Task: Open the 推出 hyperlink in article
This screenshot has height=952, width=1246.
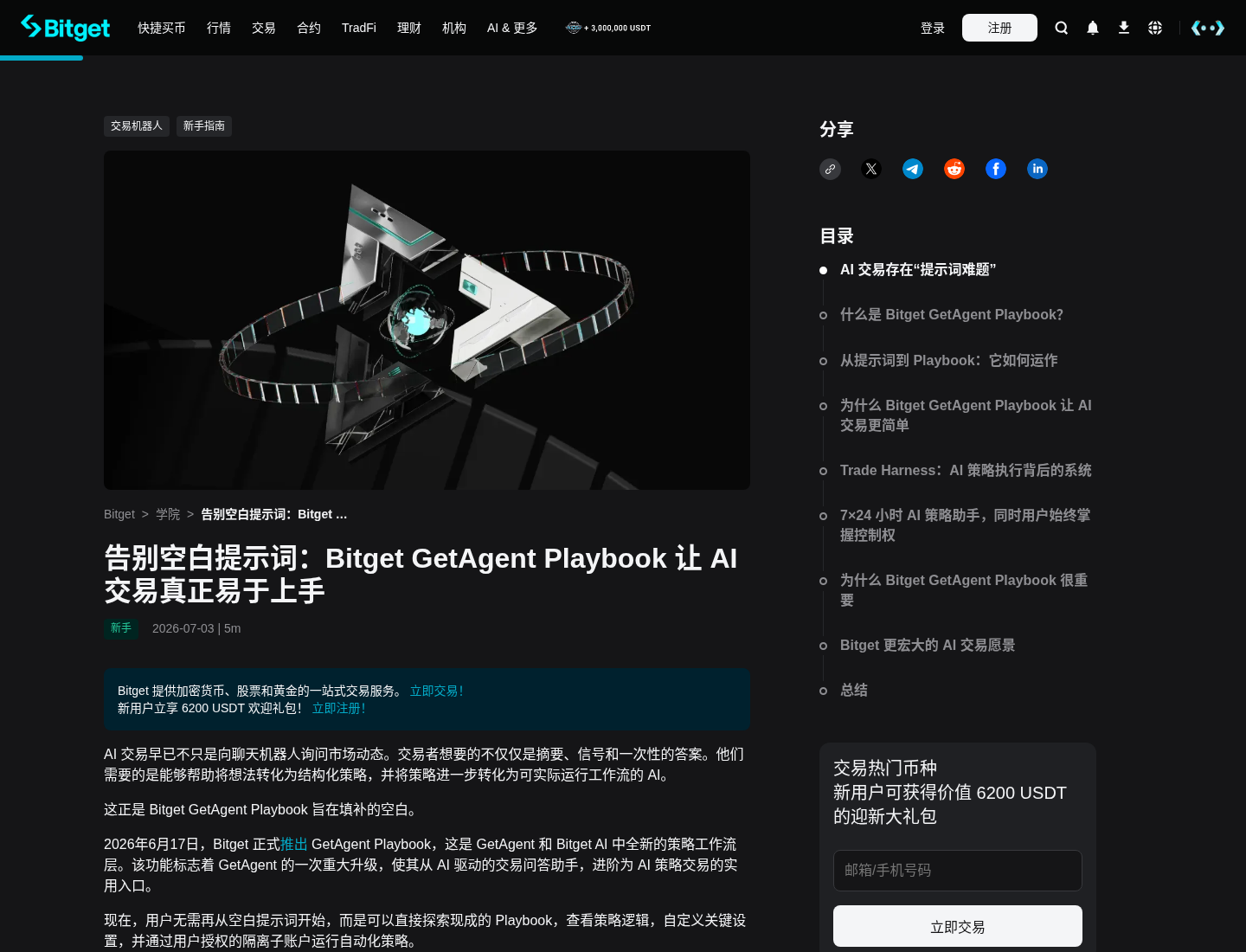Action: click(x=294, y=844)
